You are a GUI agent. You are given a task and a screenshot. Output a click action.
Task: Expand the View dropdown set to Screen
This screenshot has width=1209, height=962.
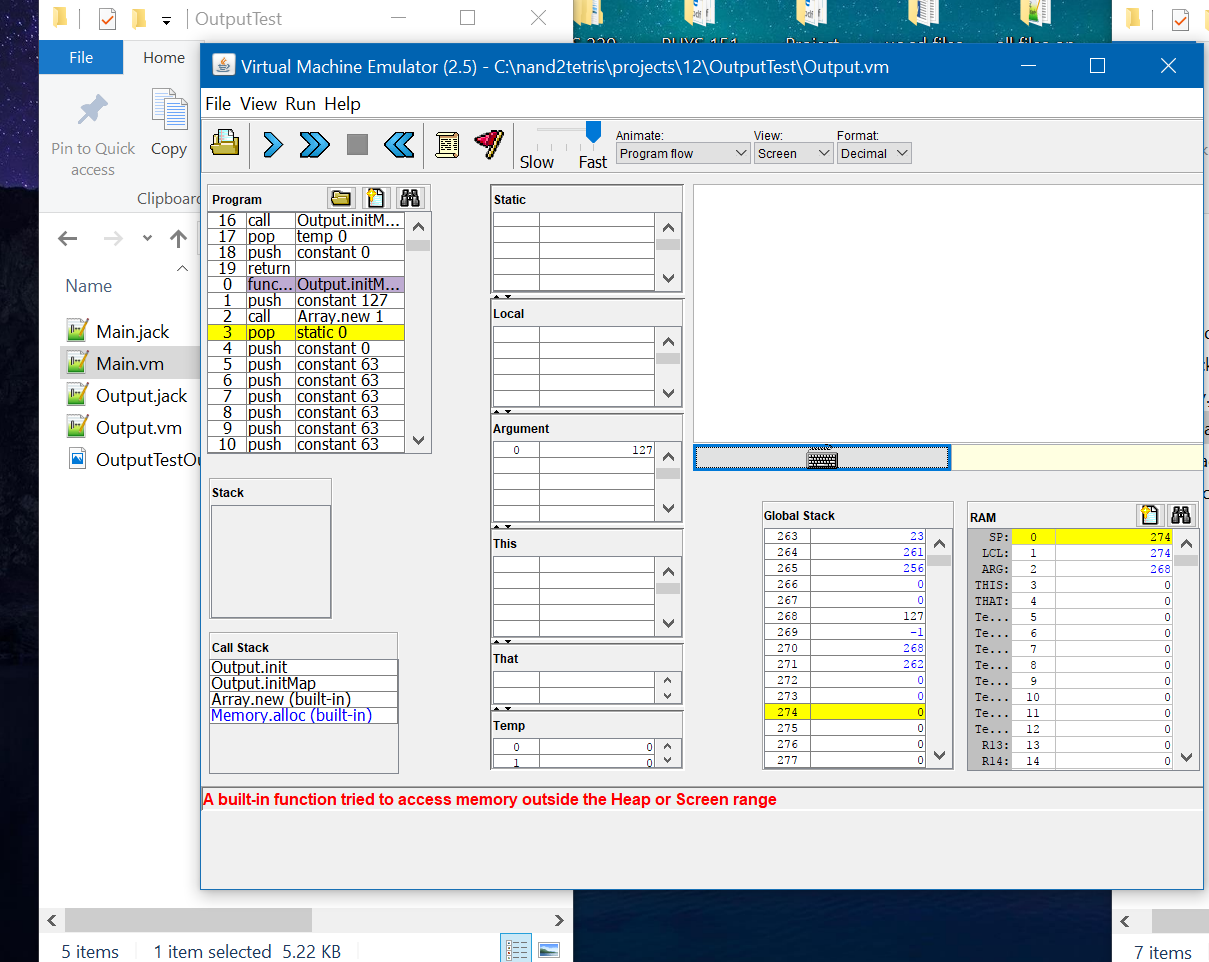coord(794,153)
